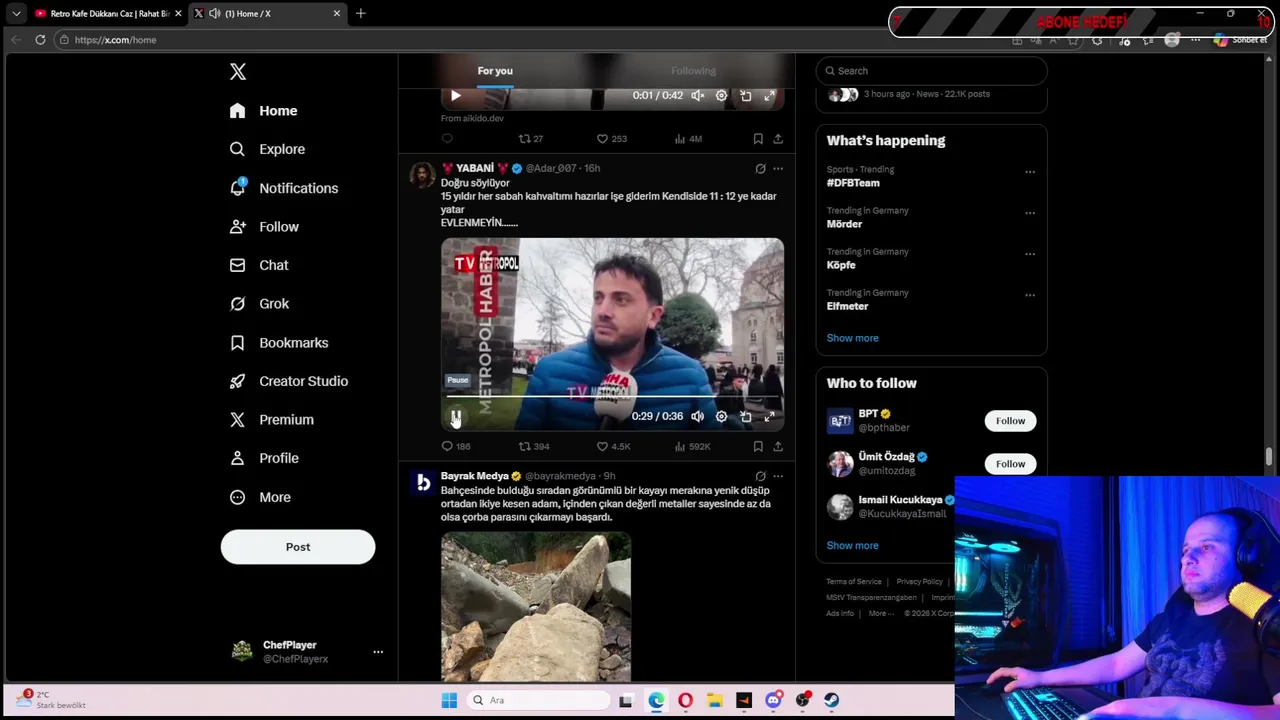The height and width of the screenshot is (720, 1280).
Task: Switch to Following tab
Action: (x=693, y=71)
